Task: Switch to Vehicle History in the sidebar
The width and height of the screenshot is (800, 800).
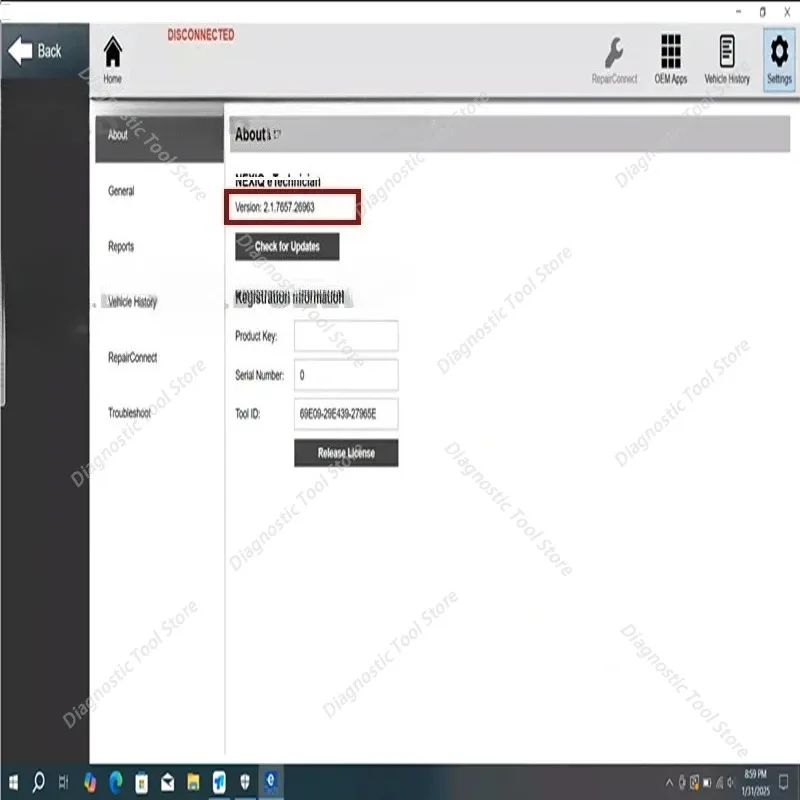Action: pos(132,302)
